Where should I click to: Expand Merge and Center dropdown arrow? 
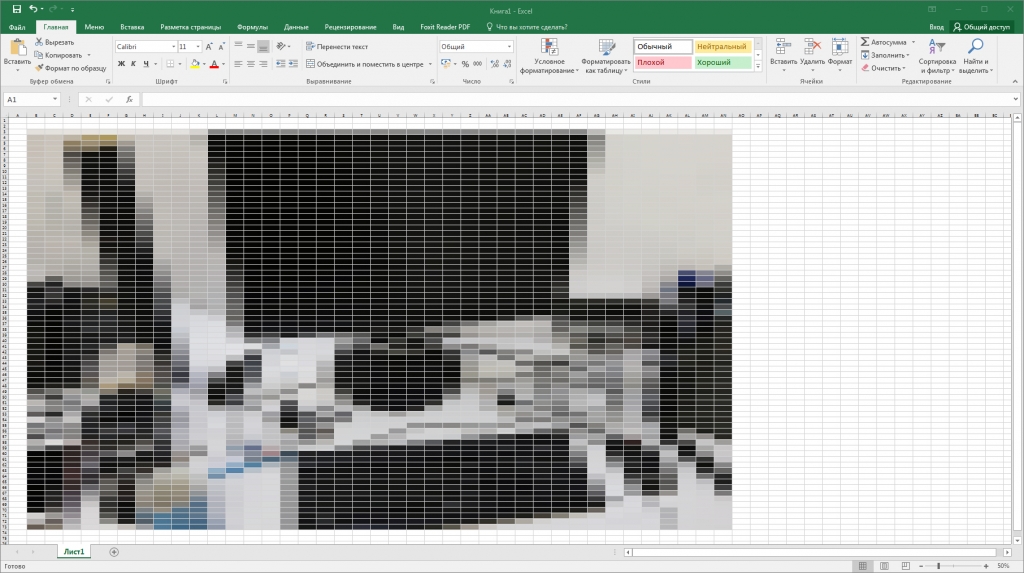pos(430,64)
